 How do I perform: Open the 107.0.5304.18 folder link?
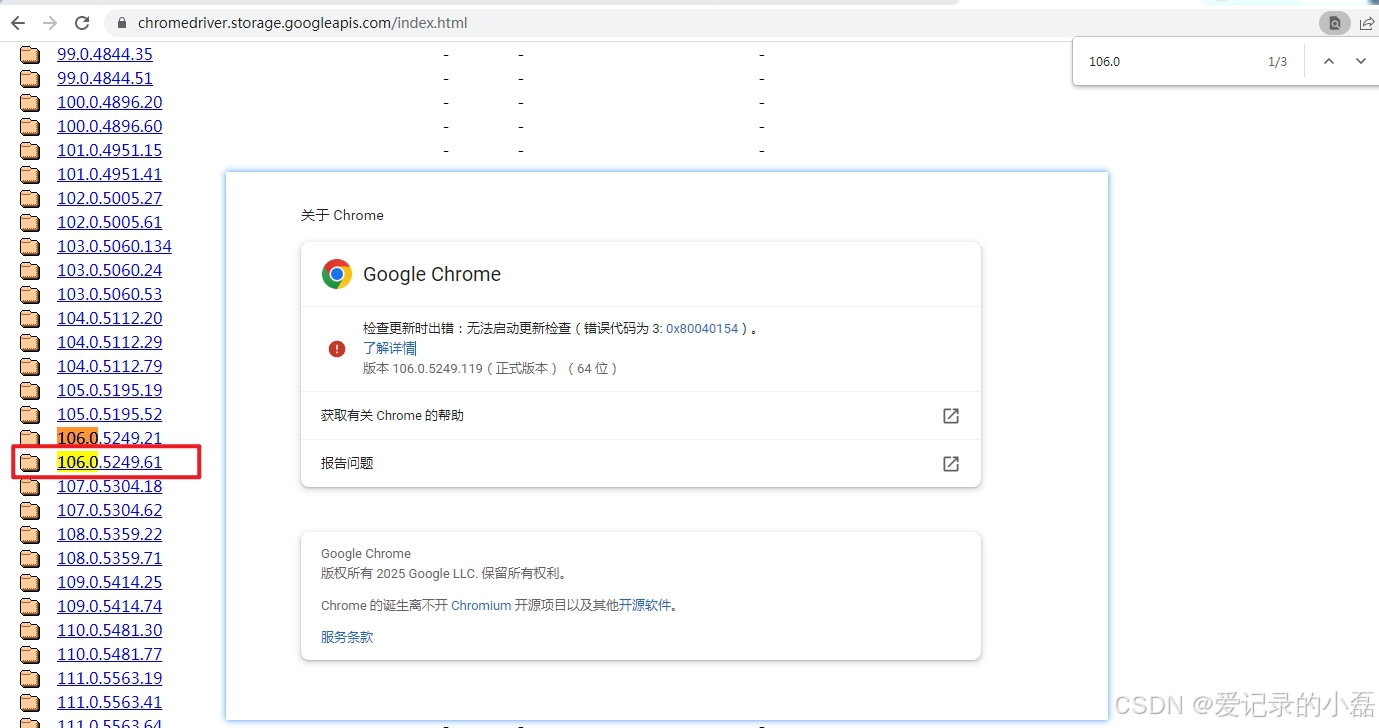tap(109, 486)
